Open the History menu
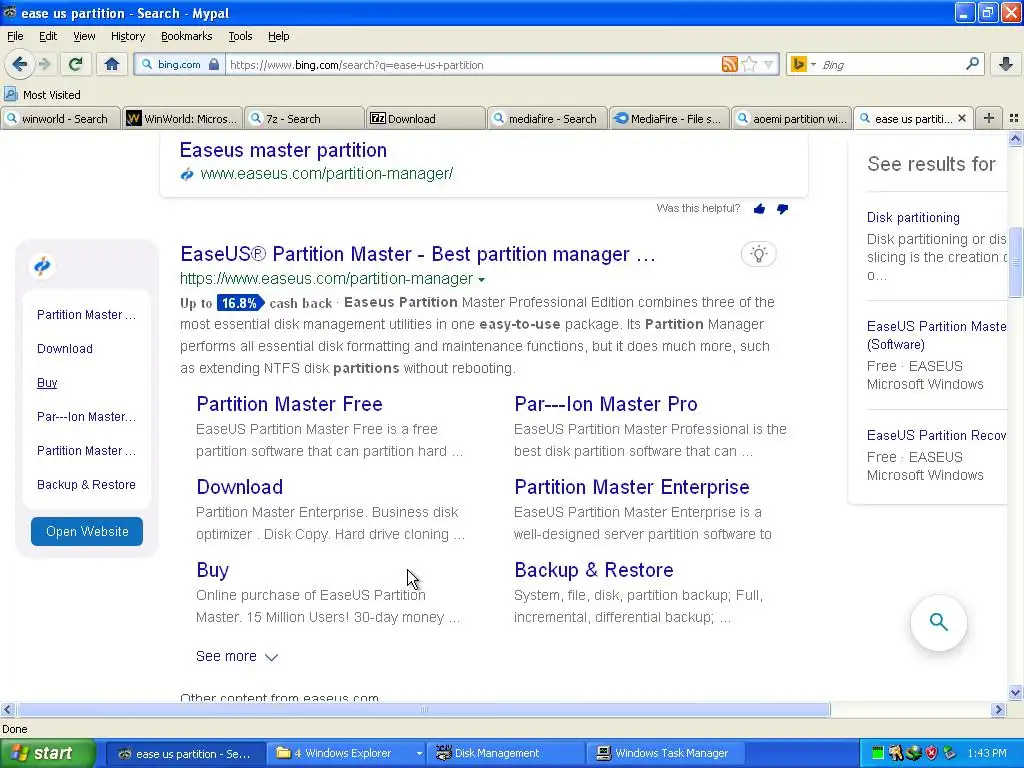 pos(128,36)
